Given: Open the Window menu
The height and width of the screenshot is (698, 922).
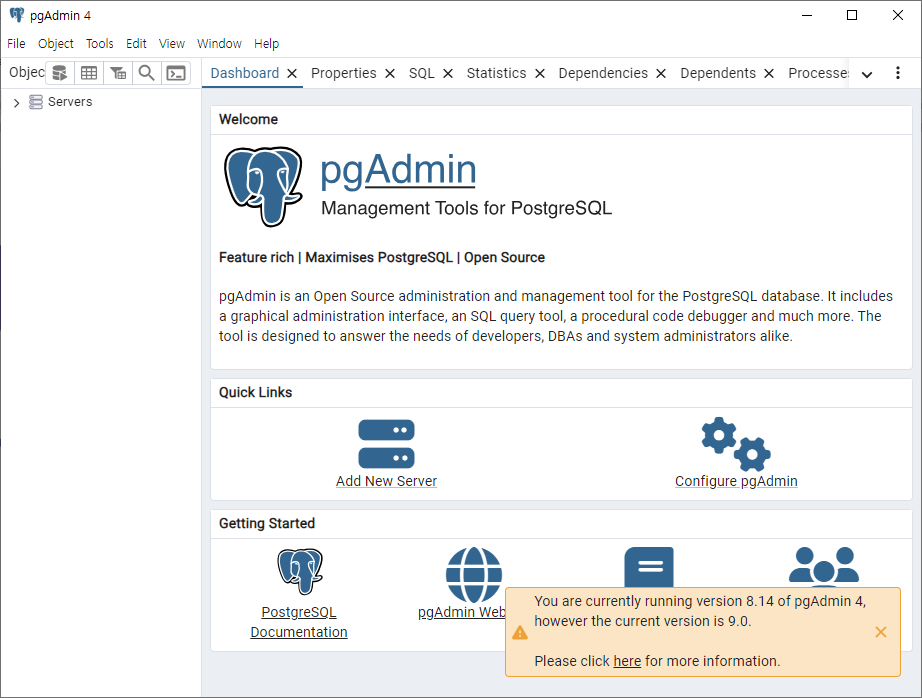Looking at the screenshot, I should tap(219, 44).
